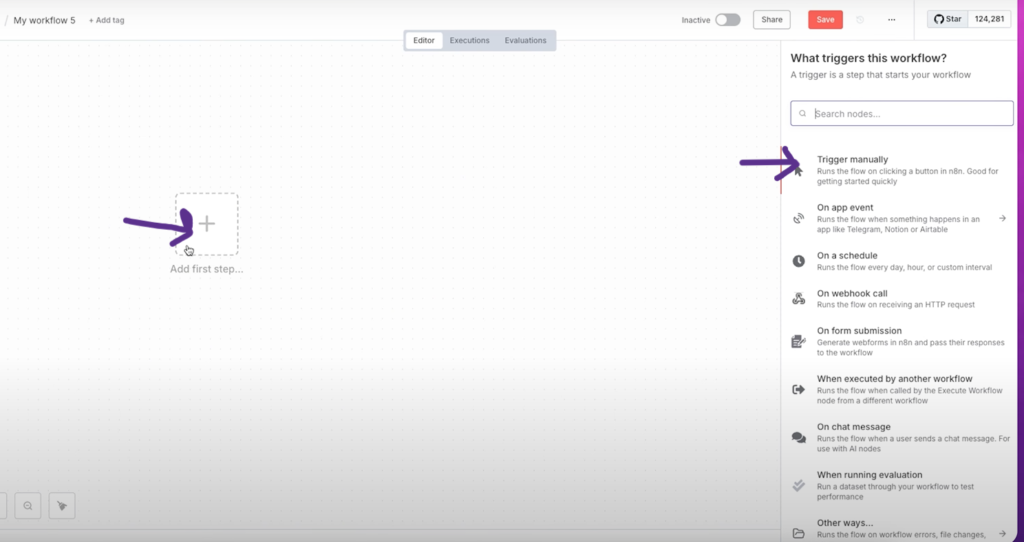The width and height of the screenshot is (1024, 542).
Task: Click the Other ways... title text
Action: pyautogui.click(x=845, y=522)
